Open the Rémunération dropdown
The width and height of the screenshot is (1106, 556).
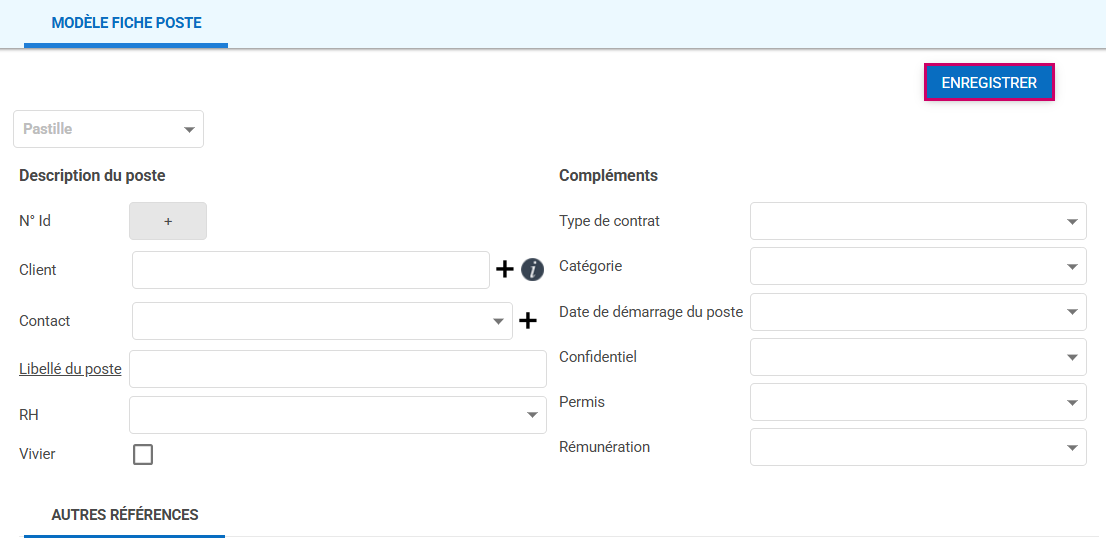[x=917, y=447]
